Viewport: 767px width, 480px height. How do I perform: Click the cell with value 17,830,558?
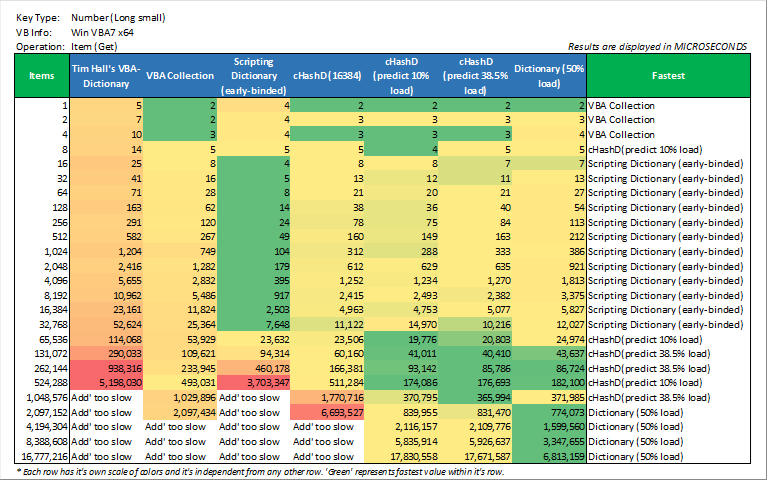tap(406, 454)
